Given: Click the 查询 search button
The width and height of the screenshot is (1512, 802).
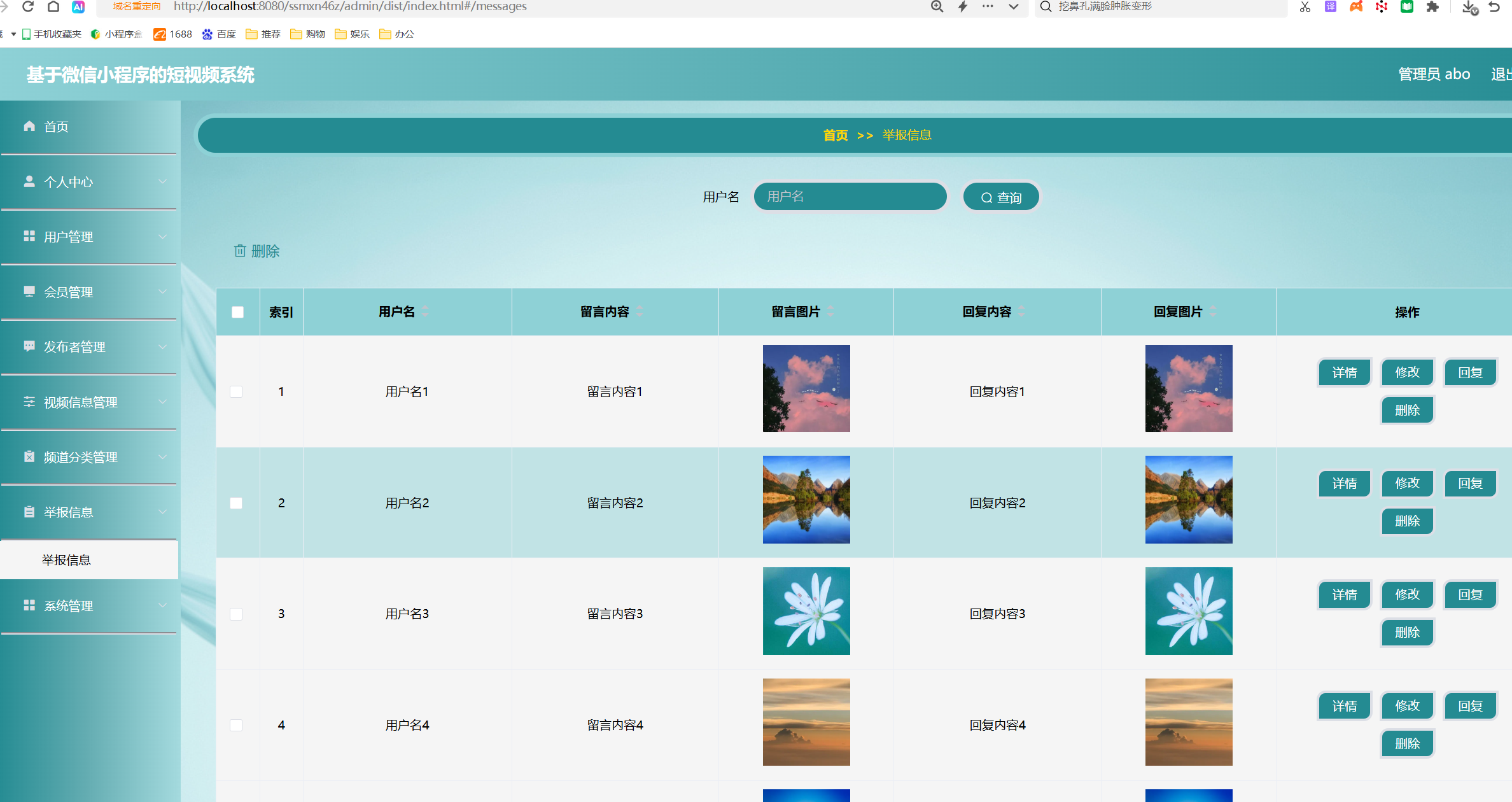Looking at the screenshot, I should [1001, 197].
